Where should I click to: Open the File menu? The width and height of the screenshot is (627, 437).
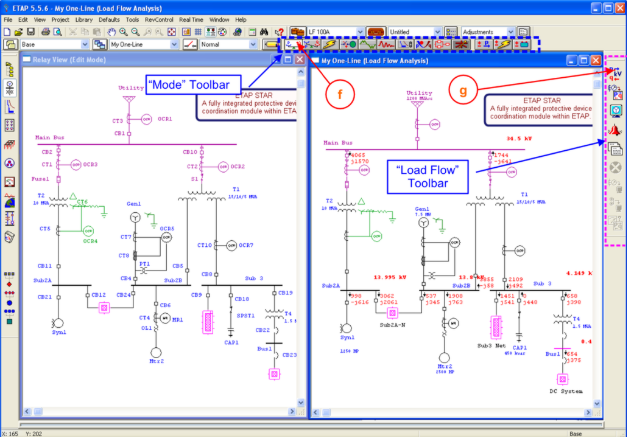[8, 20]
